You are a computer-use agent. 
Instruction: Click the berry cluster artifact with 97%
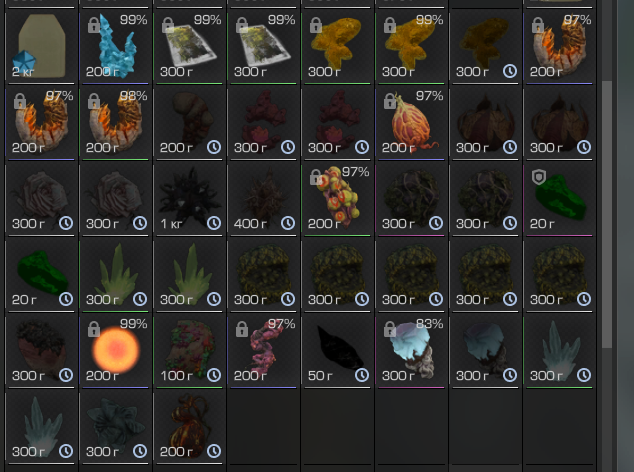point(337,198)
